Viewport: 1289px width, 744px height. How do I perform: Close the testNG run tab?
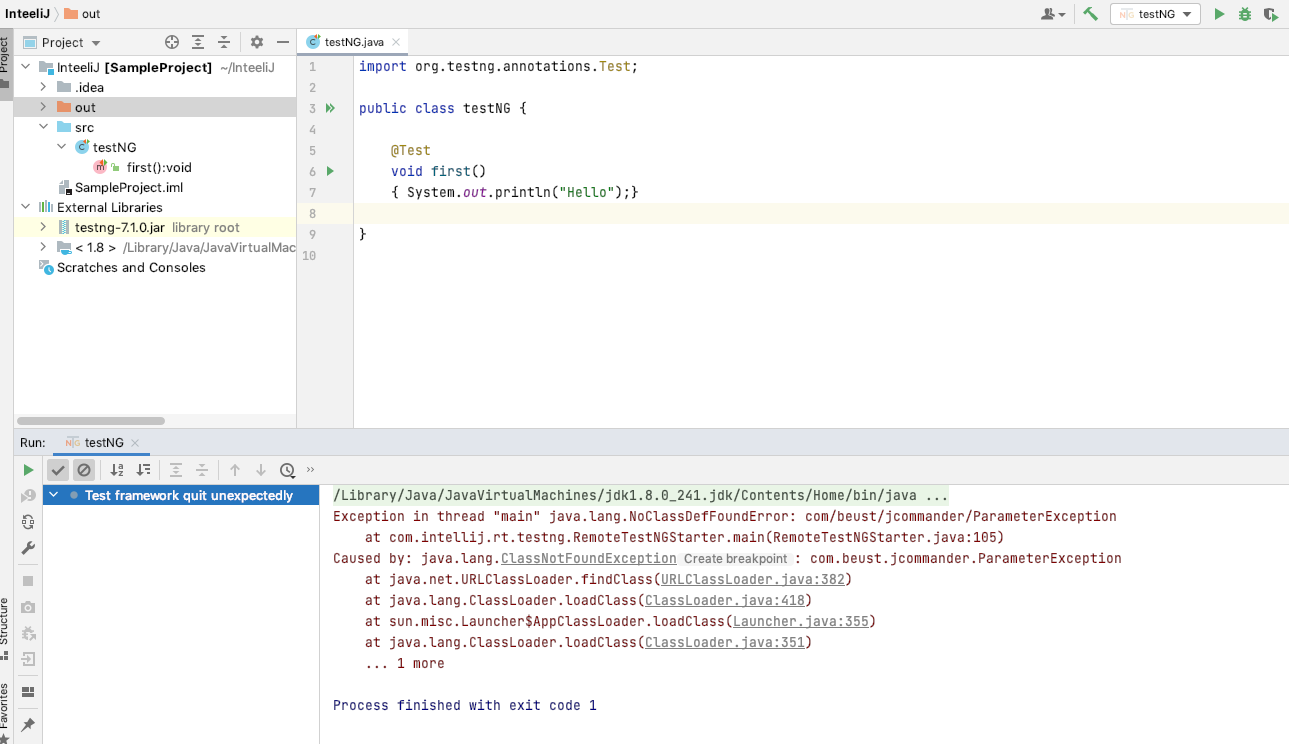pos(135,442)
